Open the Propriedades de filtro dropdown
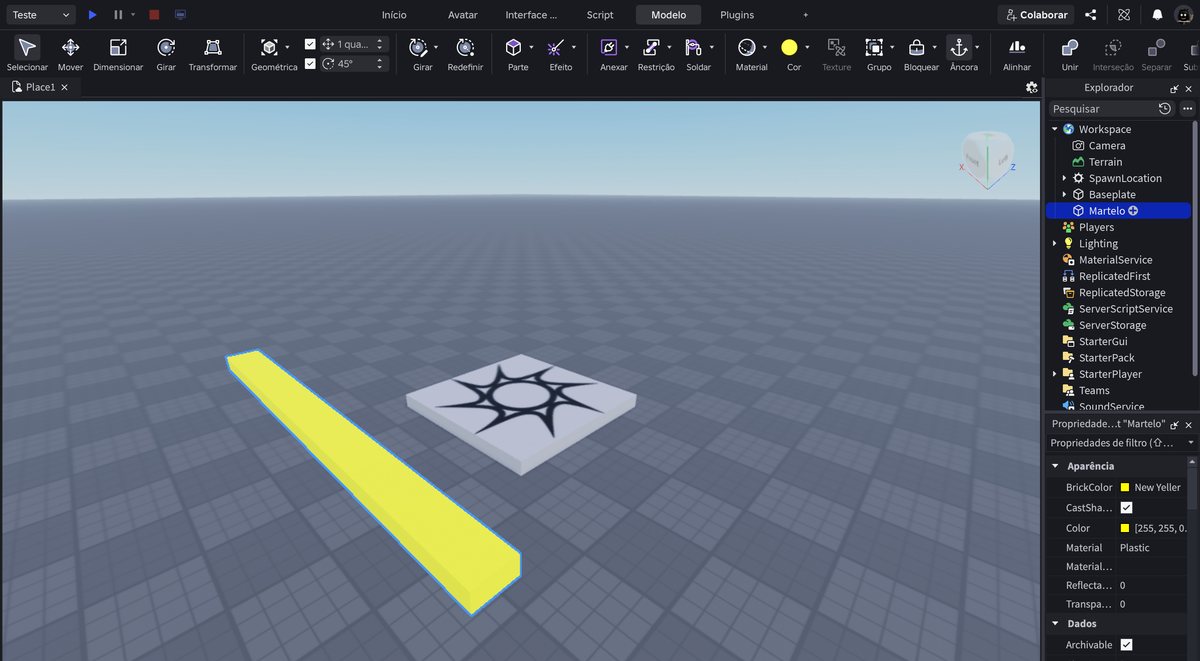The height and width of the screenshot is (661, 1200). pos(1121,442)
